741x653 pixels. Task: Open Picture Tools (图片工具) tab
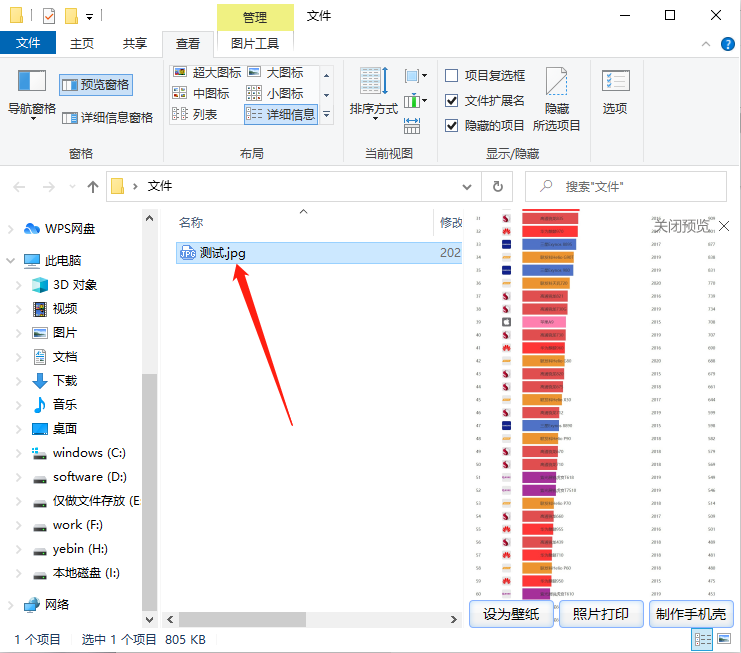tap(255, 43)
